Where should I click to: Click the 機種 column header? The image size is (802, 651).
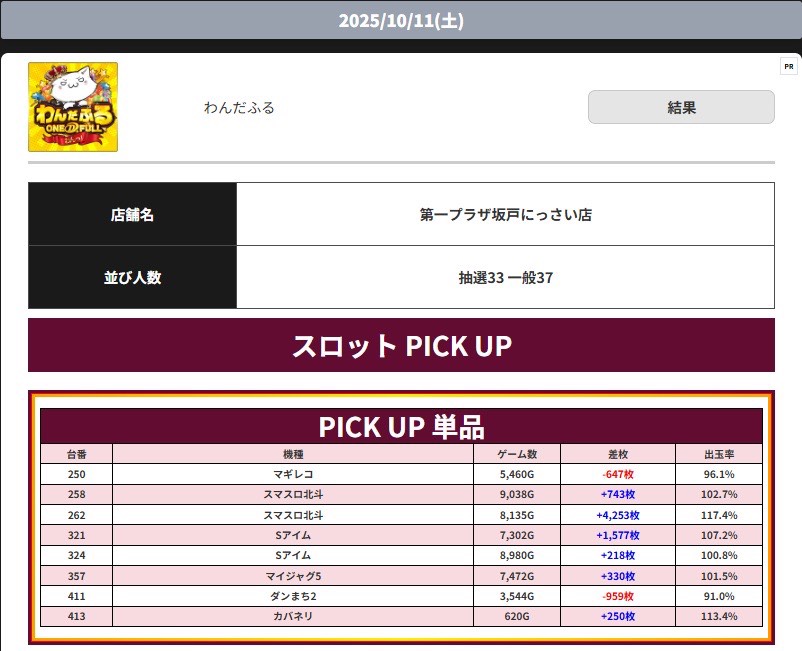pyautogui.click(x=293, y=454)
